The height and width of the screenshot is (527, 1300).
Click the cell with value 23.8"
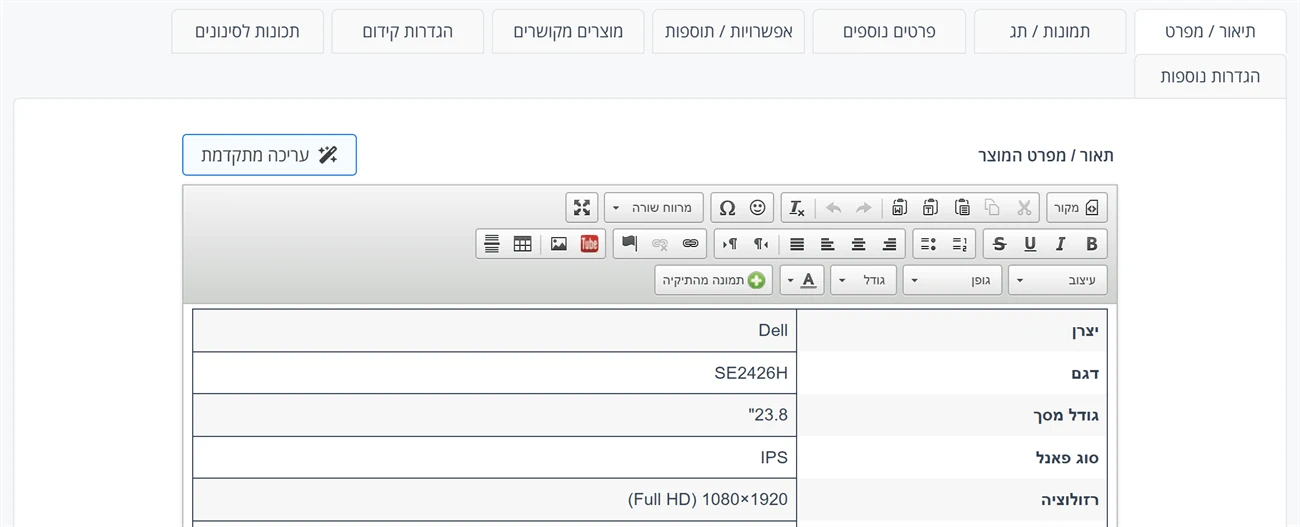[x=495, y=415]
